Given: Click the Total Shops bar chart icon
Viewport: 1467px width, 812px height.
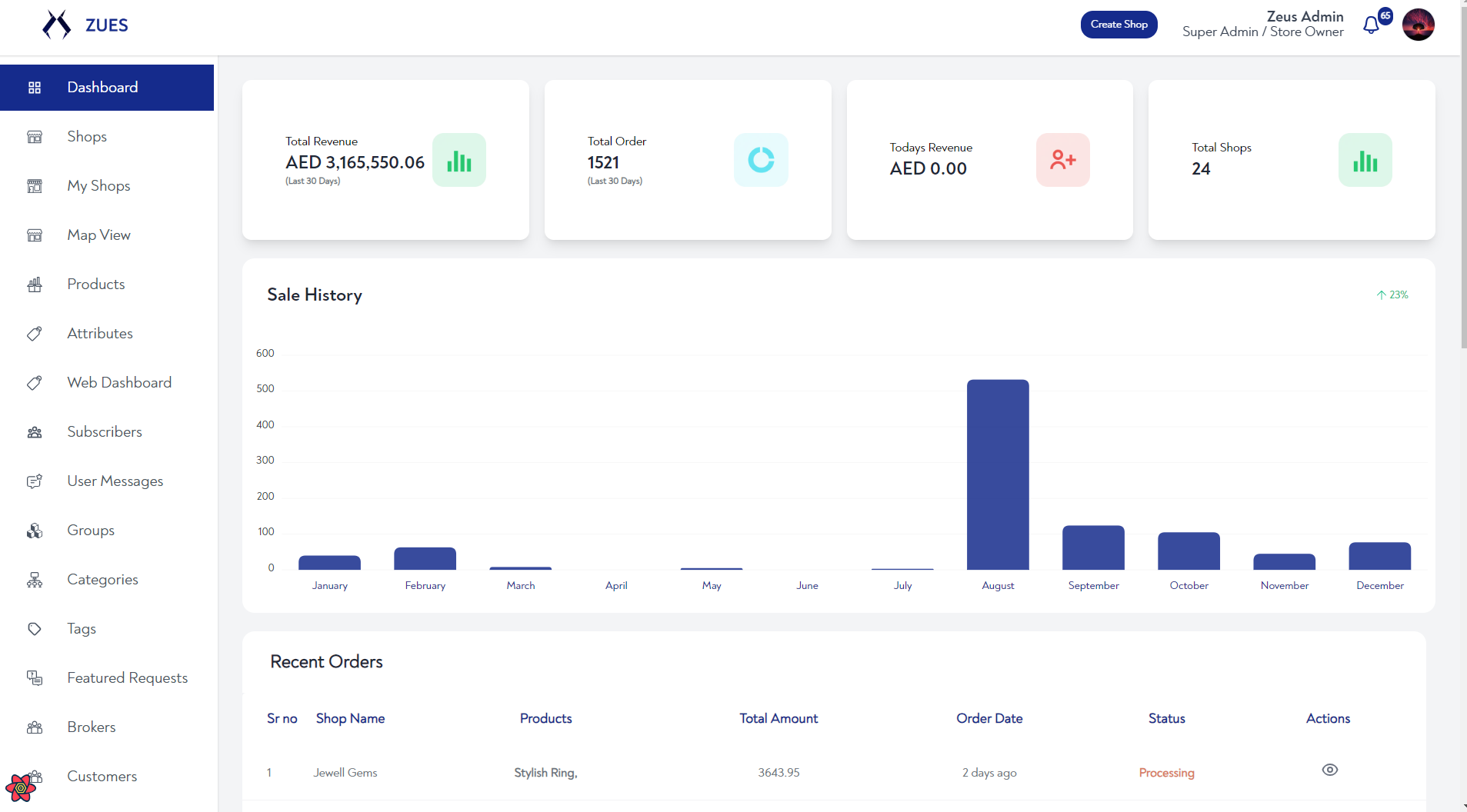Looking at the screenshot, I should click(x=1365, y=160).
